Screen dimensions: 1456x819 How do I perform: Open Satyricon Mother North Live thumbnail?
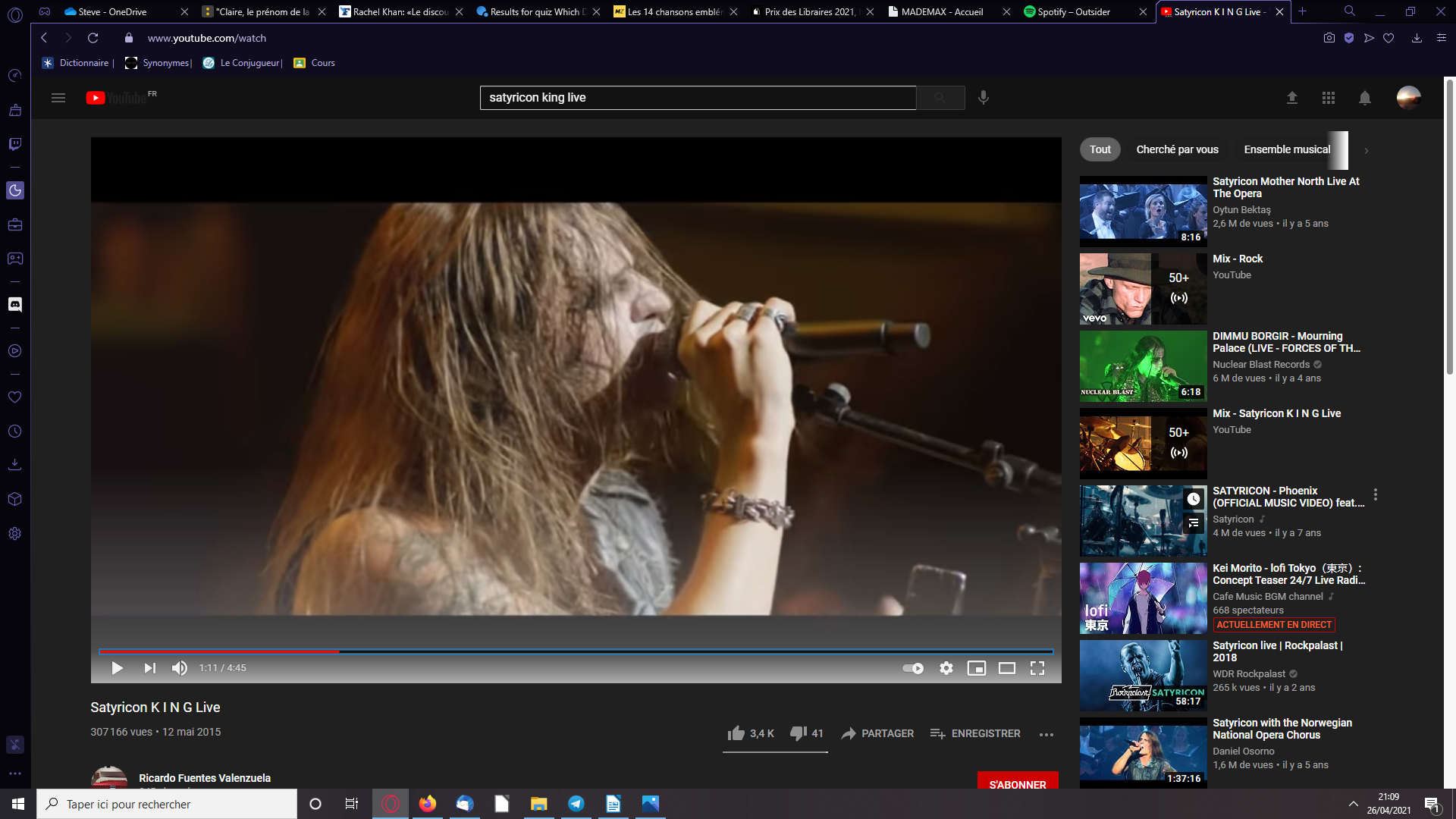pos(1143,212)
